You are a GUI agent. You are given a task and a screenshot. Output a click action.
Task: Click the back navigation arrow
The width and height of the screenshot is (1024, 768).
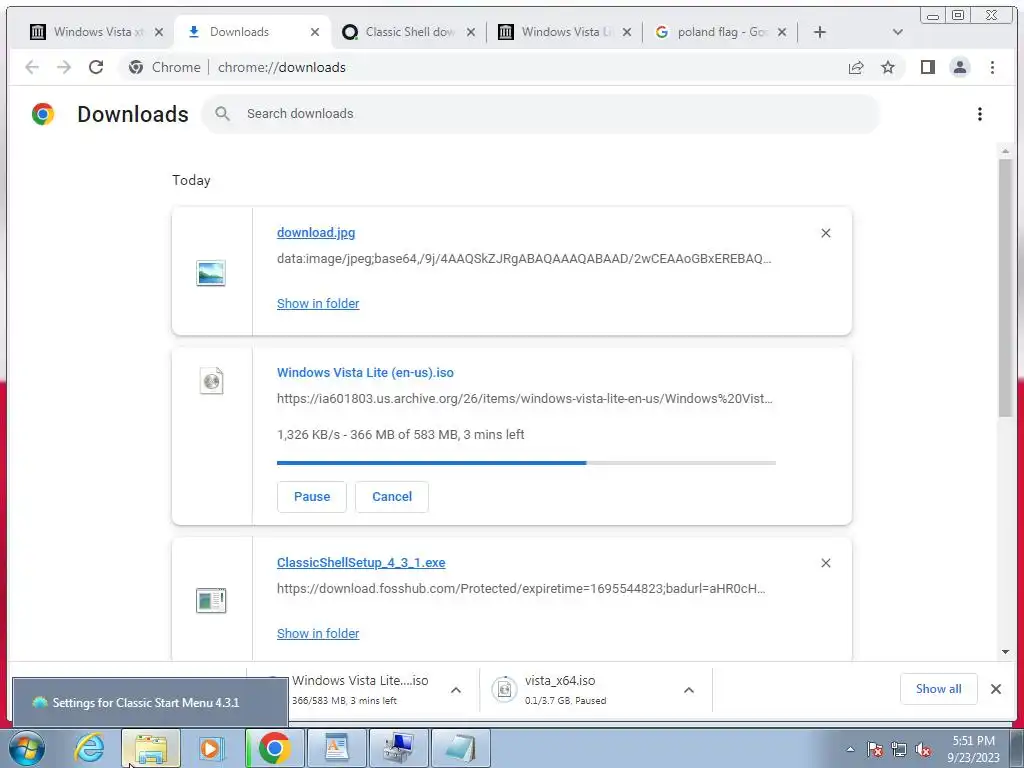click(32, 67)
